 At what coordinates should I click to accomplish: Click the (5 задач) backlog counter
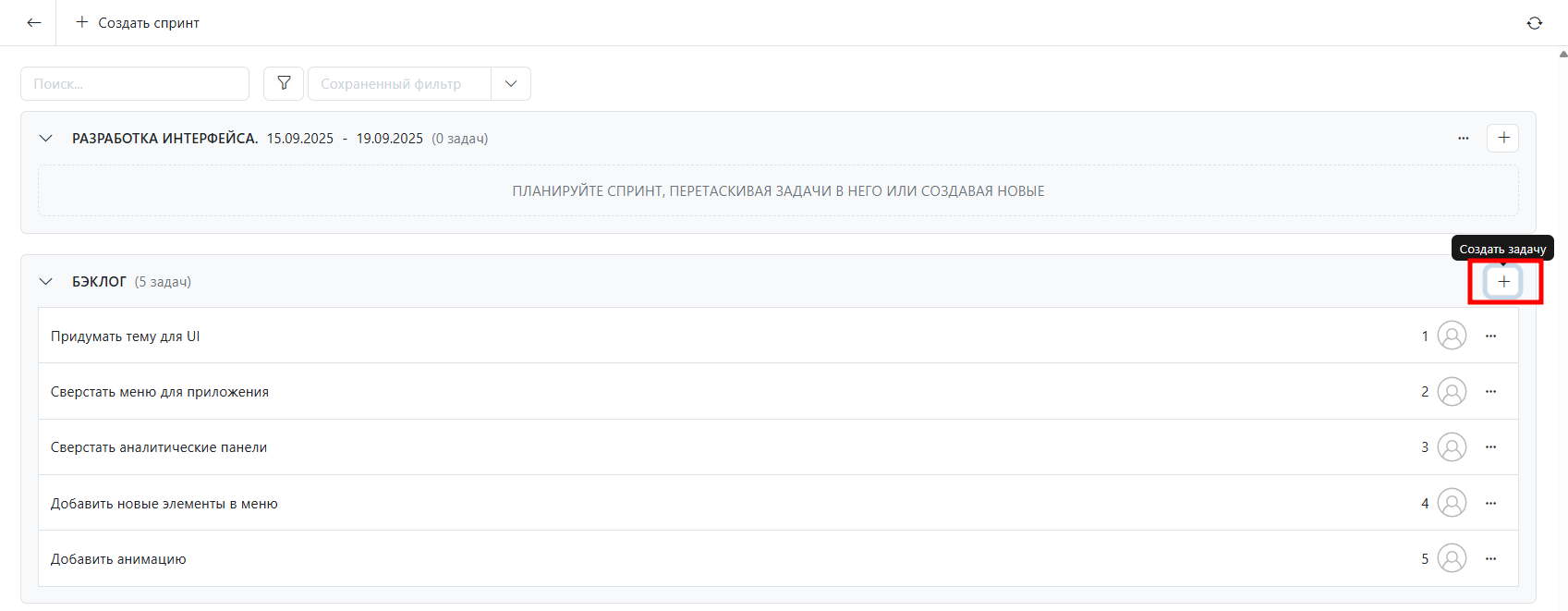(x=163, y=281)
